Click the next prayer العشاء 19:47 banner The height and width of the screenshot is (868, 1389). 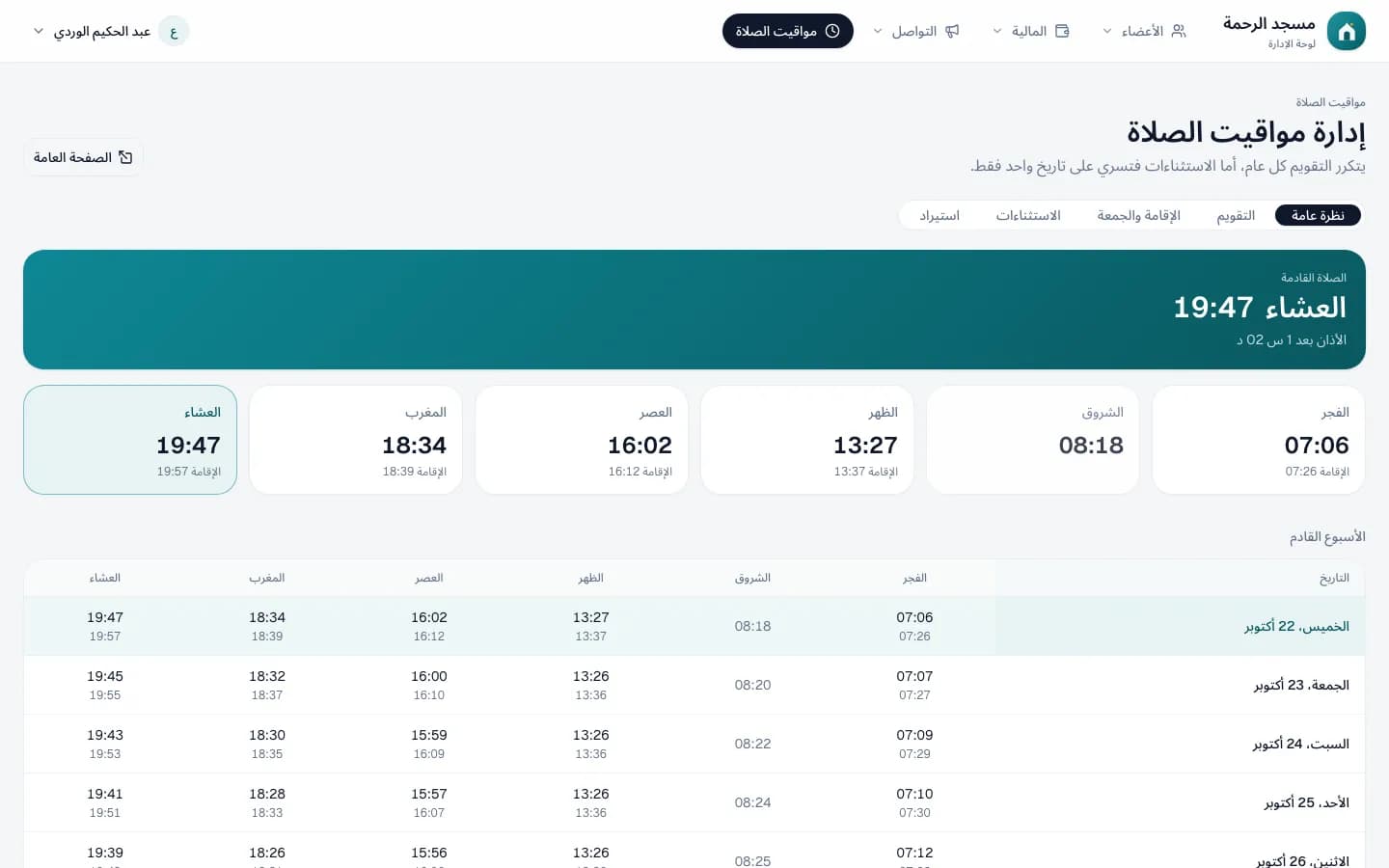pyautogui.click(x=694, y=310)
